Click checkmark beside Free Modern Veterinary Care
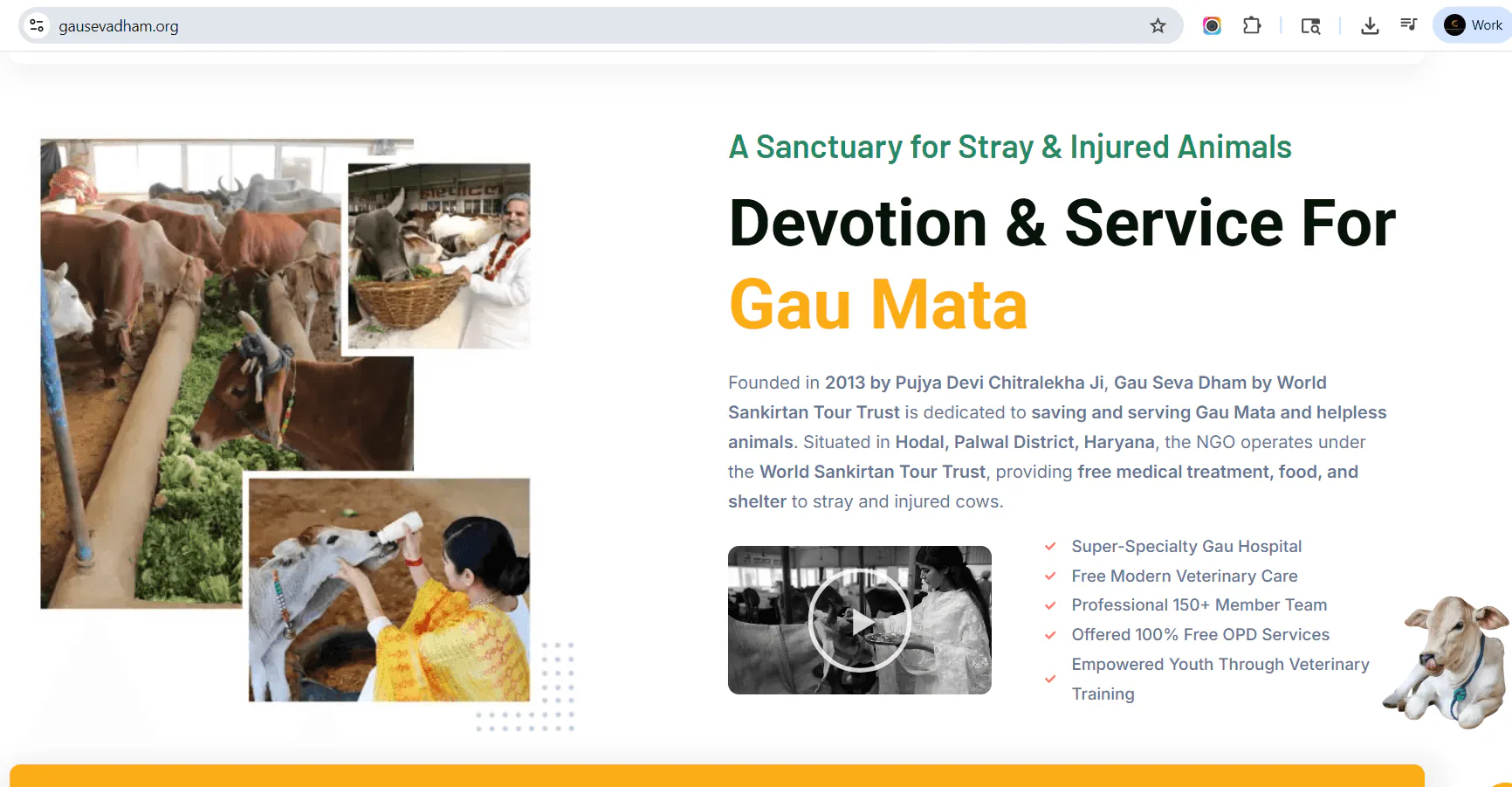1512x787 pixels. point(1050,576)
